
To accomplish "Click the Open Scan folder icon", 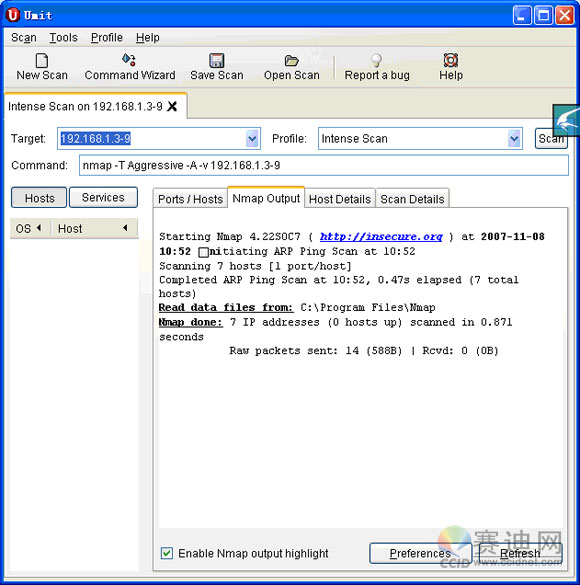I will (x=291, y=60).
